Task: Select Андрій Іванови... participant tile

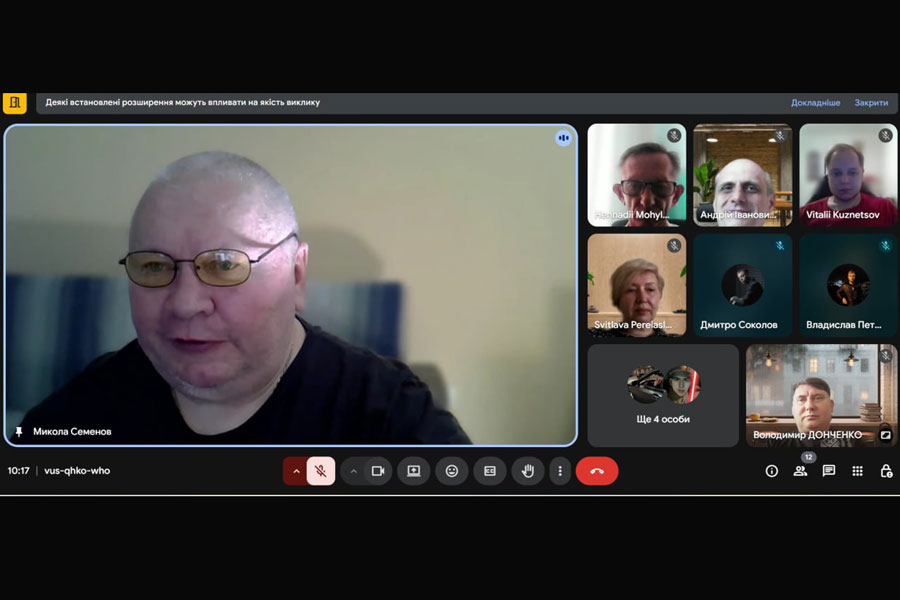Action: (x=742, y=175)
